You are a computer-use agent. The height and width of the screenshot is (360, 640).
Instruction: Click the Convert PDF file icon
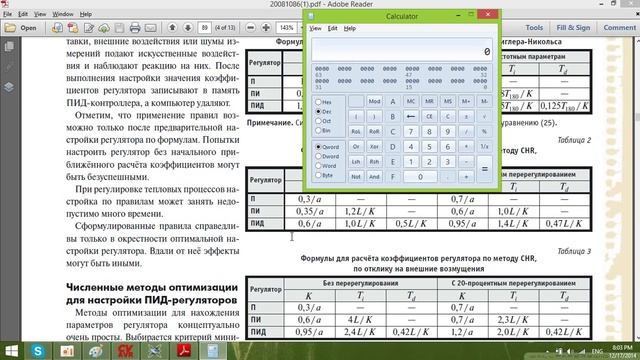click(73, 28)
